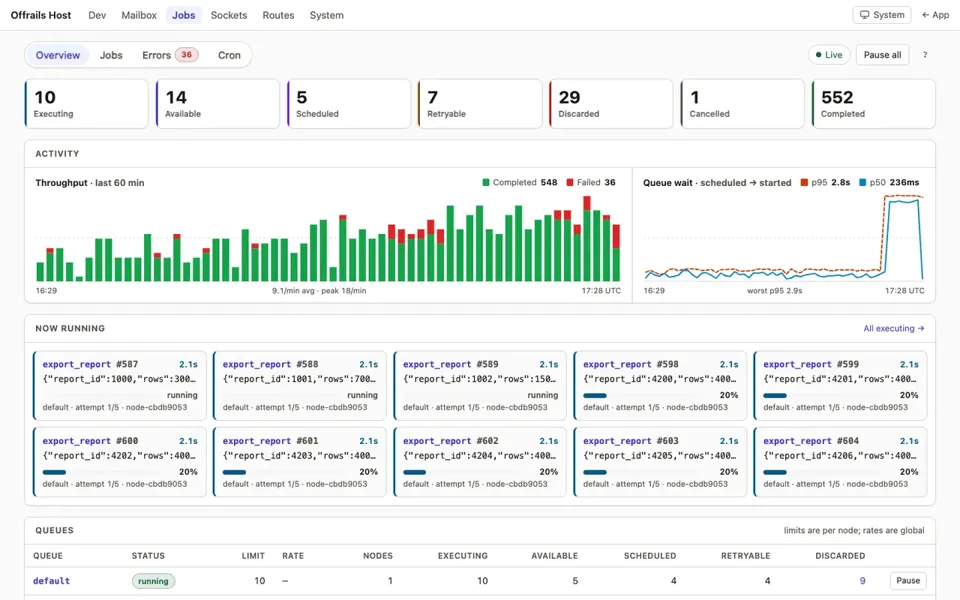The width and height of the screenshot is (960, 600).
Task: Go back to App with arrow link
Action: (x=936, y=15)
